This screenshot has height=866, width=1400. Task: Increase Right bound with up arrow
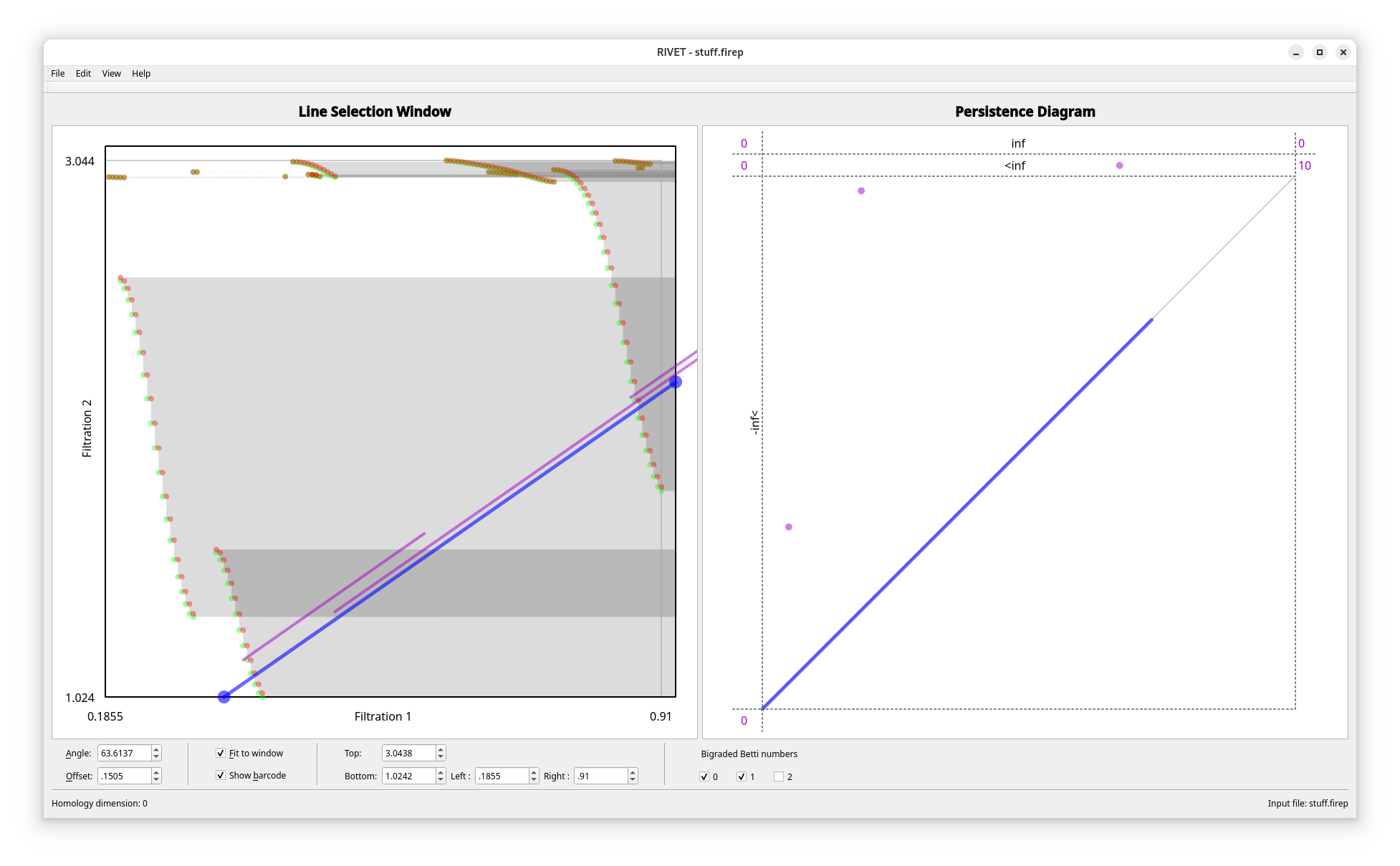(633, 772)
